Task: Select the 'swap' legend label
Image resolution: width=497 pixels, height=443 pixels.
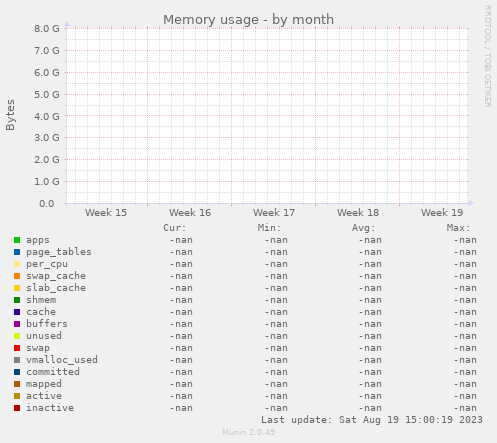Action: point(38,348)
